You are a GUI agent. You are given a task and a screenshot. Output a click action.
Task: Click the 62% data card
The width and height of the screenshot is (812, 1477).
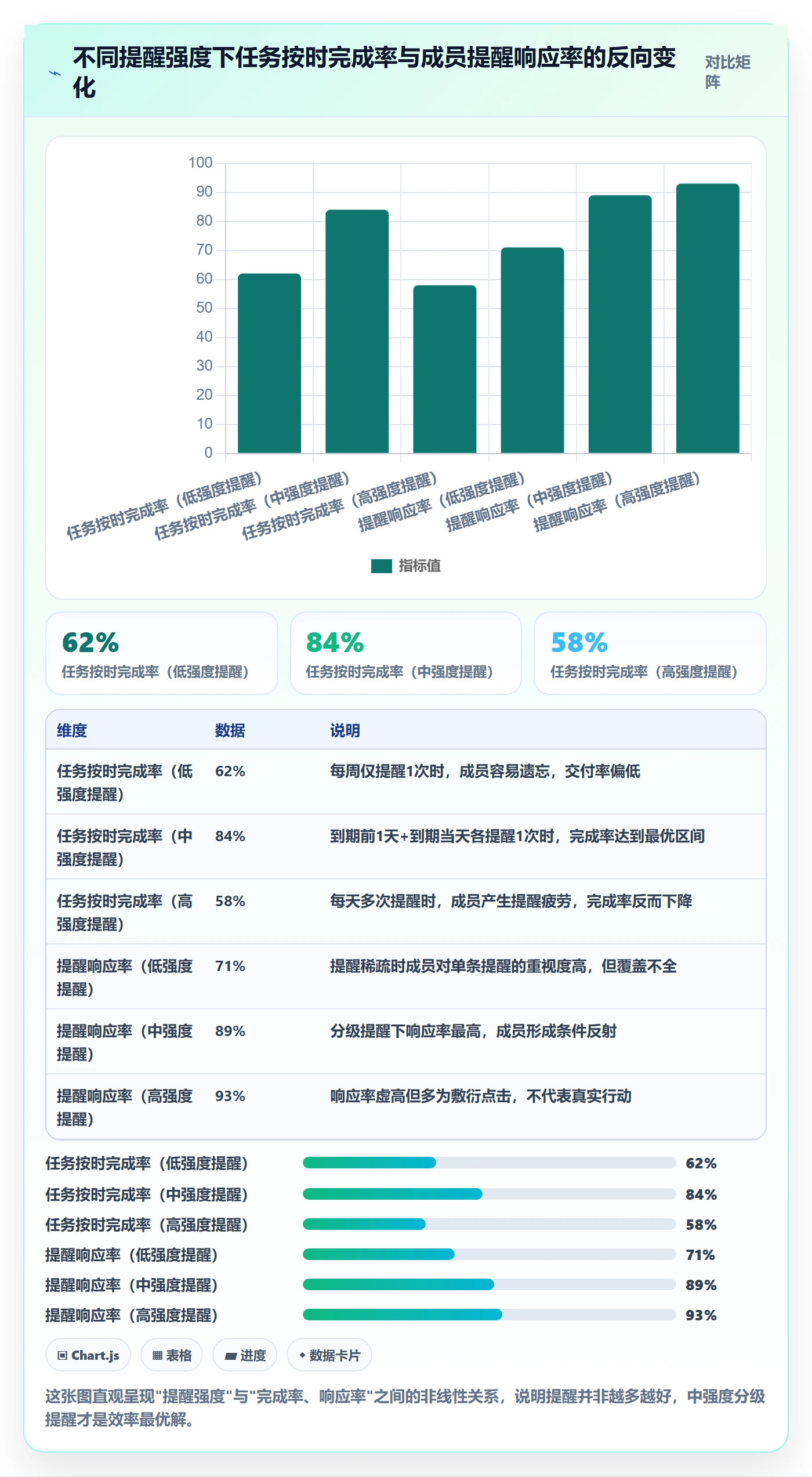click(162, 653)
